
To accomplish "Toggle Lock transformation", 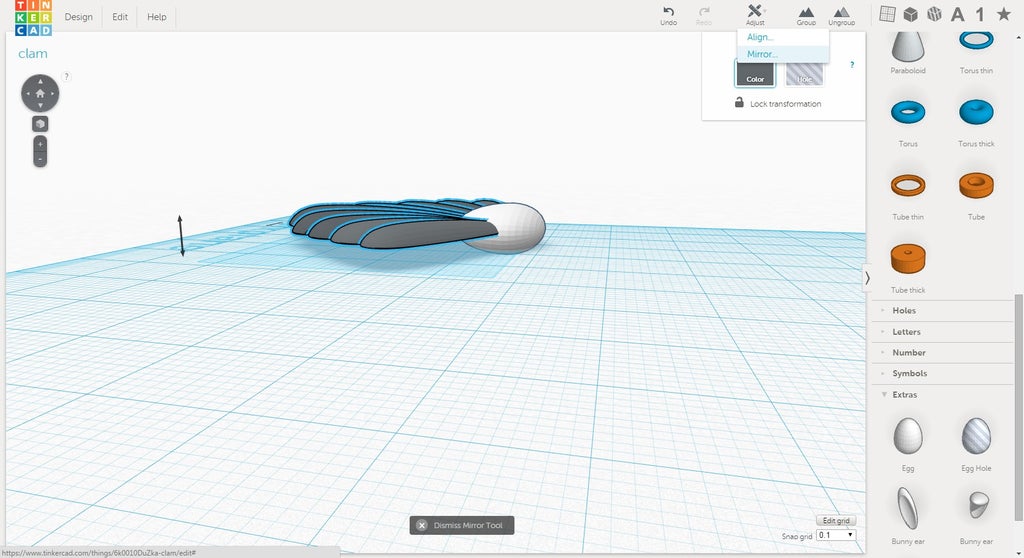I will pos(778,103).
